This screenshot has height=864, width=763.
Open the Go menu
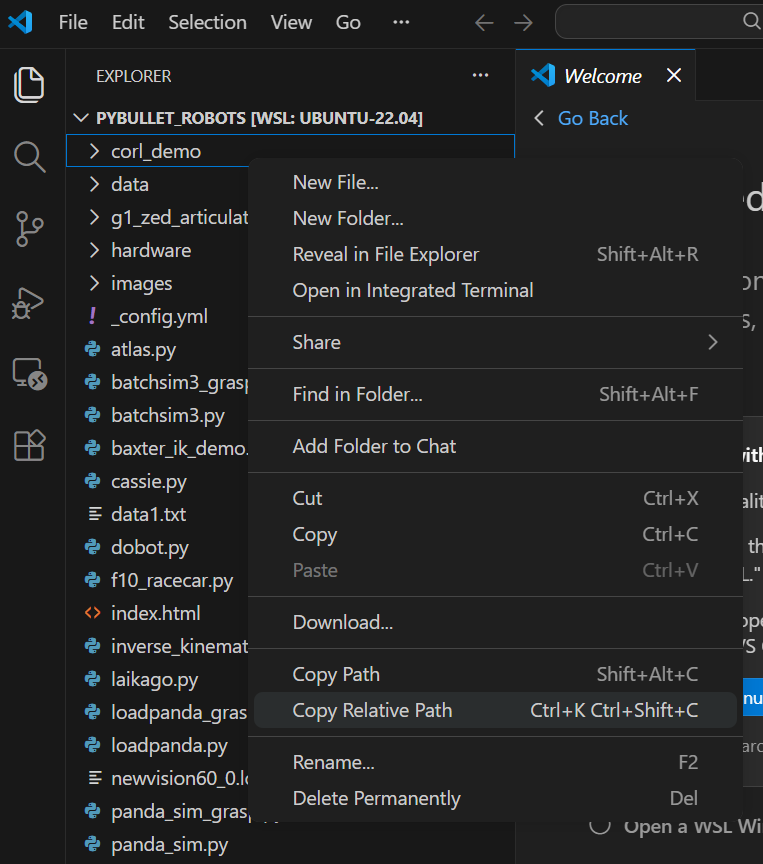coord(347,21)
